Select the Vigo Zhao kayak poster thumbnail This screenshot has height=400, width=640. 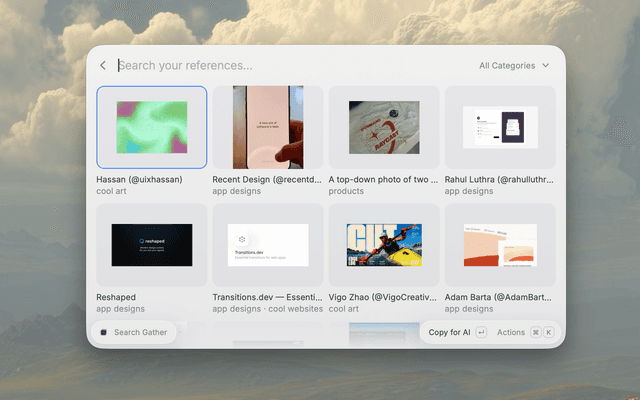click(x=384, y=245)
